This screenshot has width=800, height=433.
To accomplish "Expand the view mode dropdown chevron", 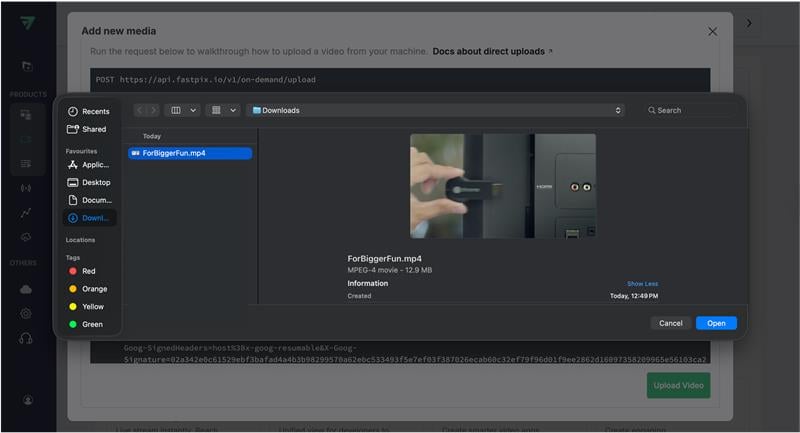I will [x=193, y=110].
